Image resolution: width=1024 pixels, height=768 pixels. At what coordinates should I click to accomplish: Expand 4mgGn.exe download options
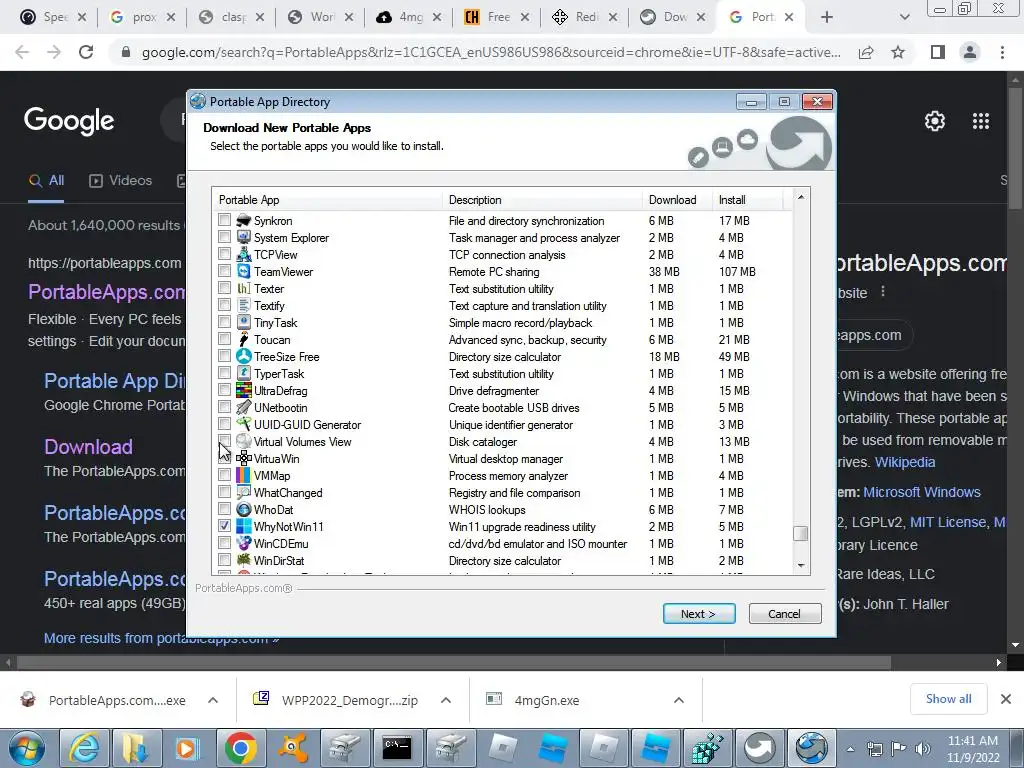click(x=679, y=700)
